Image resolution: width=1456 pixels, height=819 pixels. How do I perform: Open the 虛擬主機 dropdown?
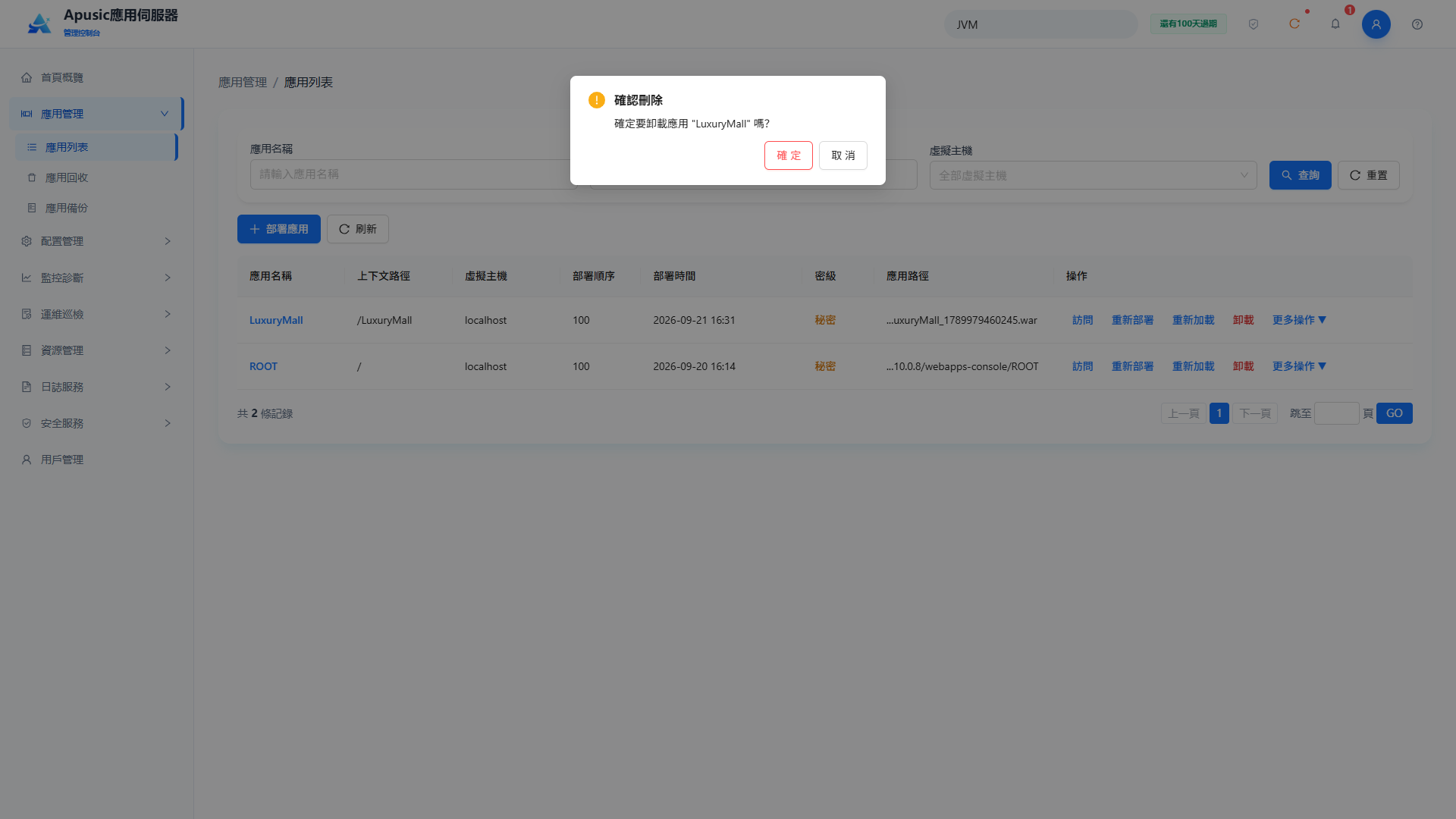pyautogui.click(x=1093, y=175)
